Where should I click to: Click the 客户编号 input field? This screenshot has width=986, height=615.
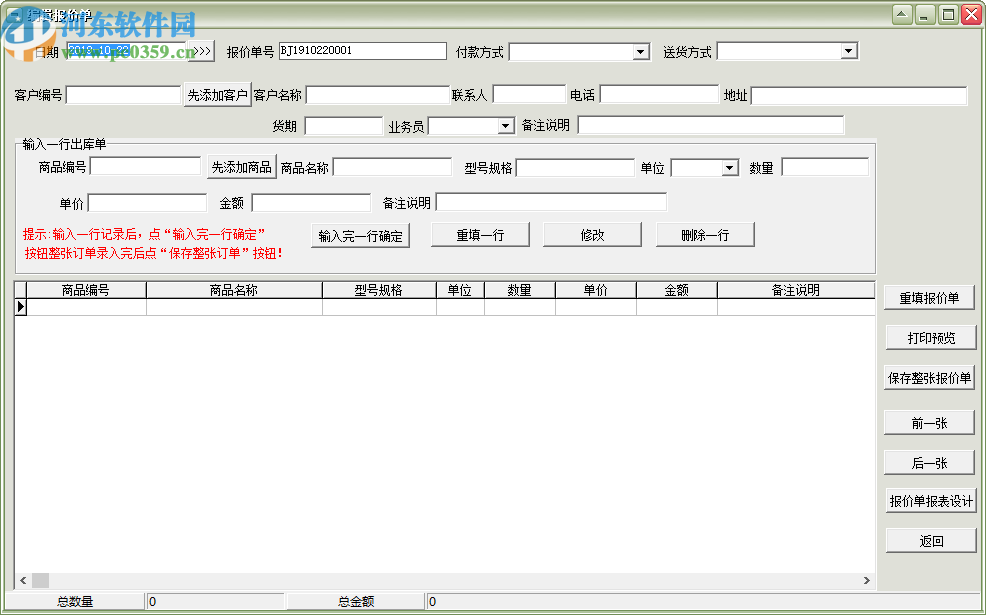[123, 95]
